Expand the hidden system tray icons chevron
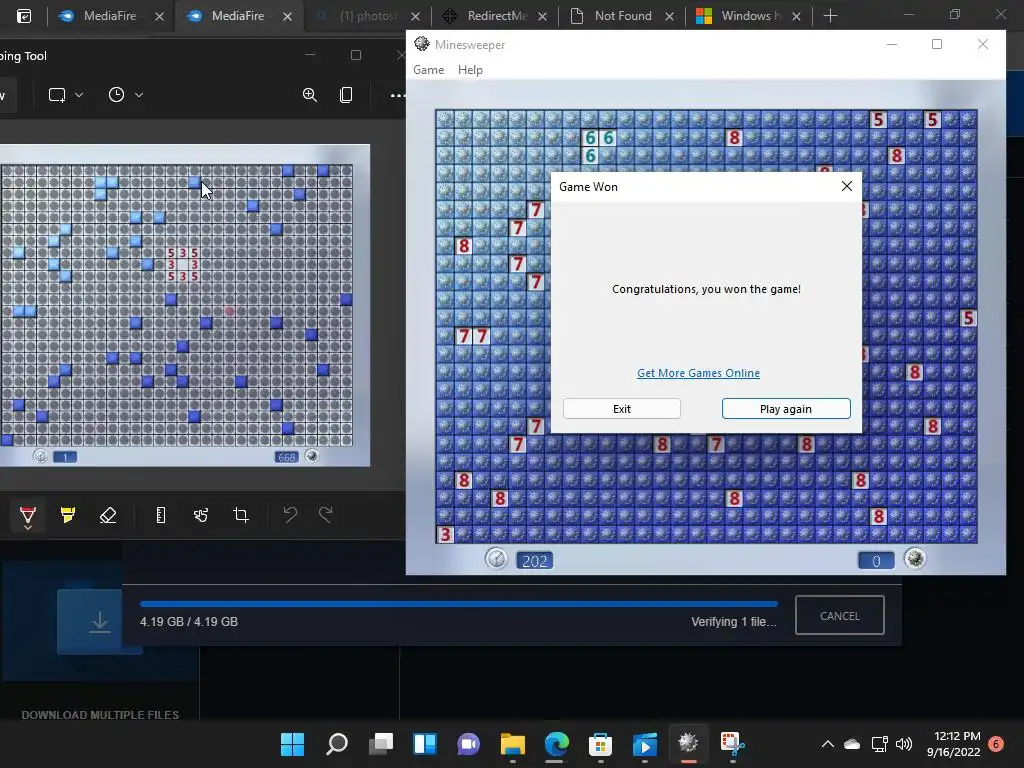This screenshot has width=1024, height=768. coord(827,744)
